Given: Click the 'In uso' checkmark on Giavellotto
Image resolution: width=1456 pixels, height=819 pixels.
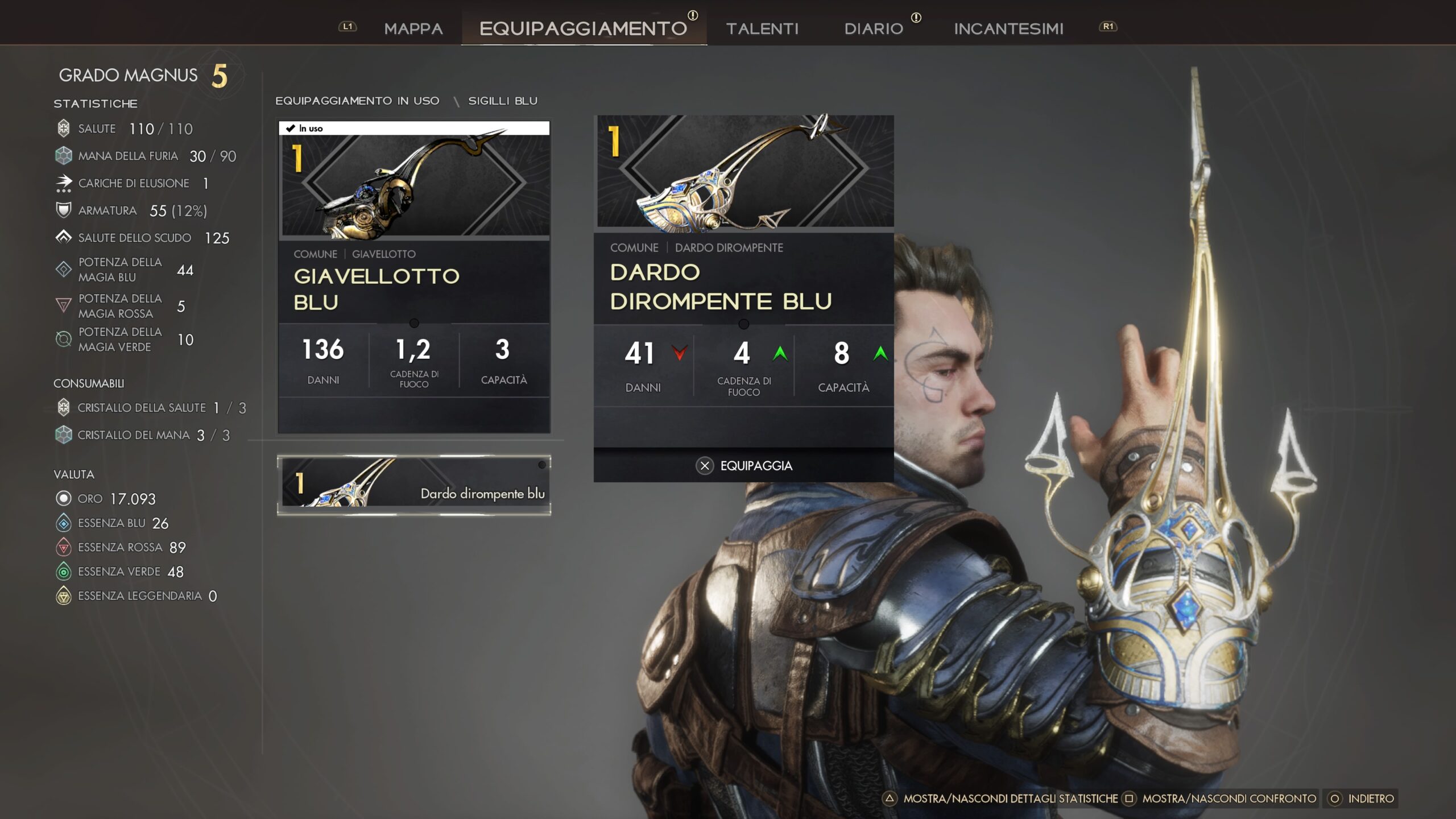Looking at the screenshot, I should click(x=291, y=129).
